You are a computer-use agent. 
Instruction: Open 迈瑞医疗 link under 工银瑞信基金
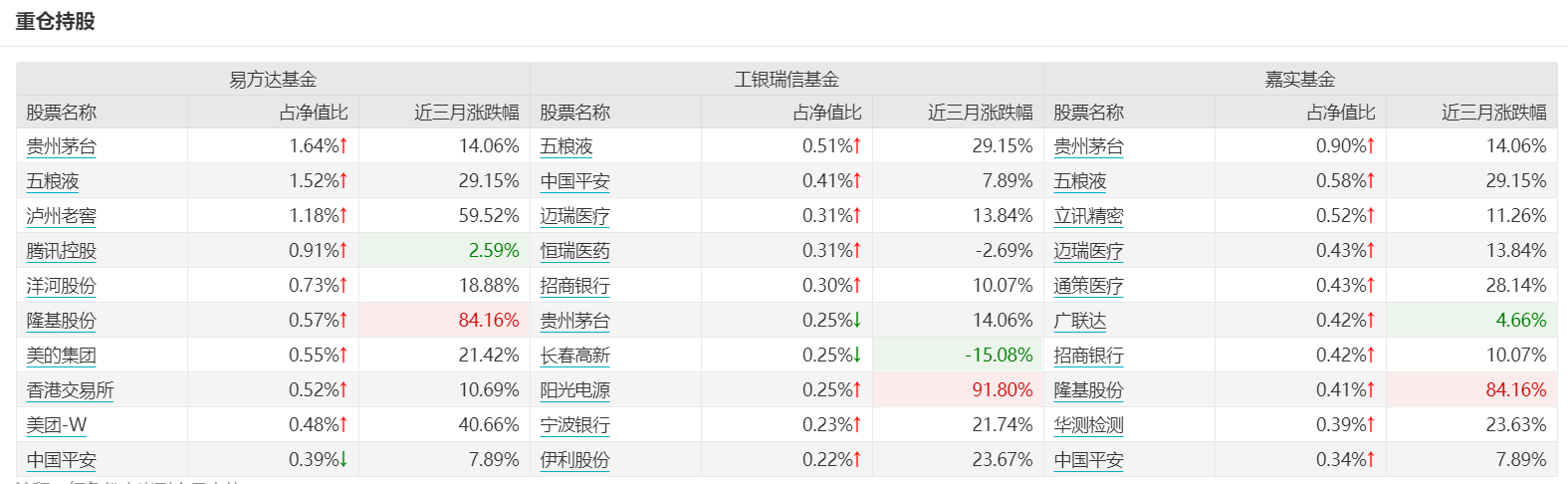pyautogui.click(x=574, y=216)
